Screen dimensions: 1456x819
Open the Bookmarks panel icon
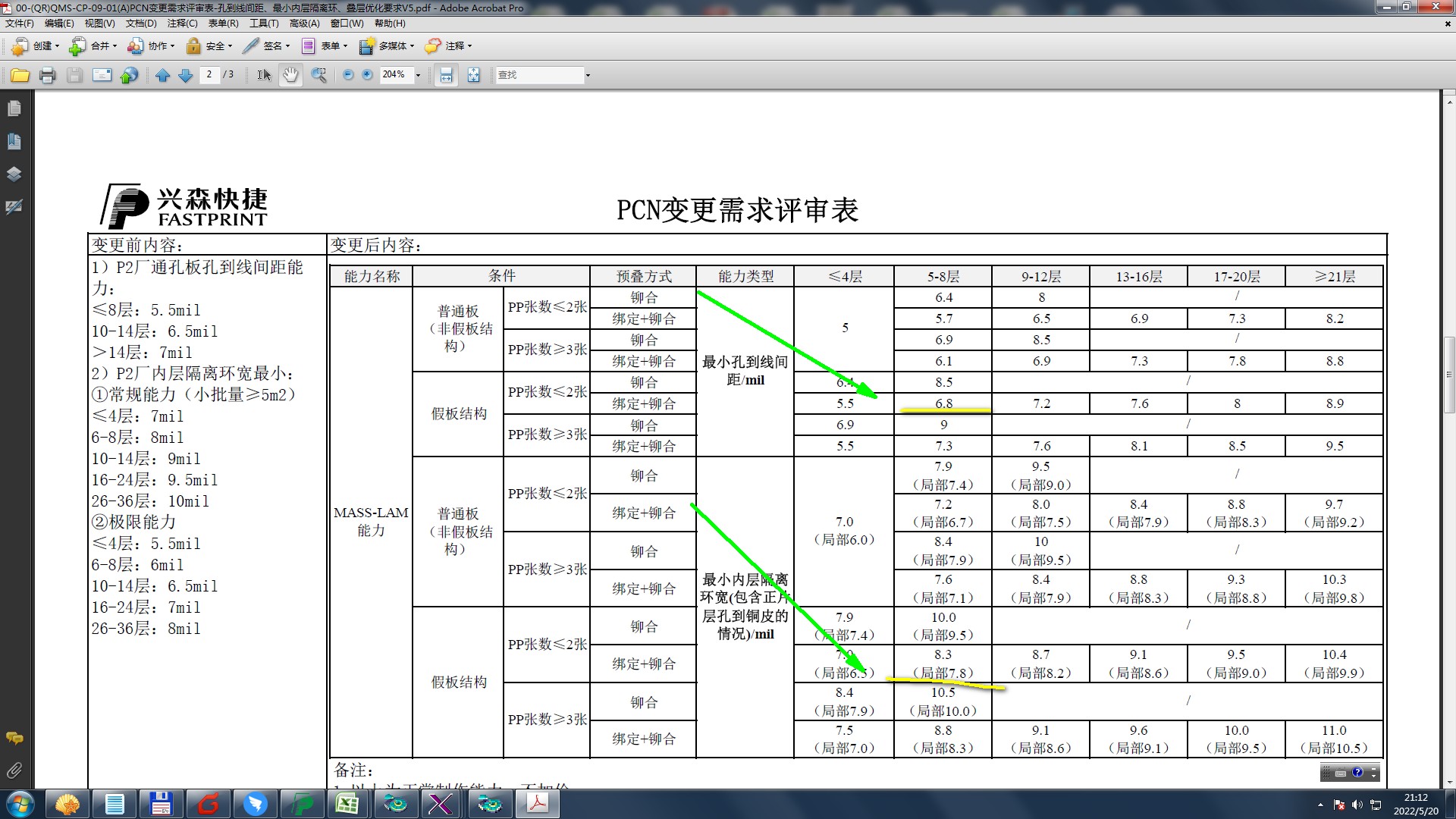click(14, 141)
